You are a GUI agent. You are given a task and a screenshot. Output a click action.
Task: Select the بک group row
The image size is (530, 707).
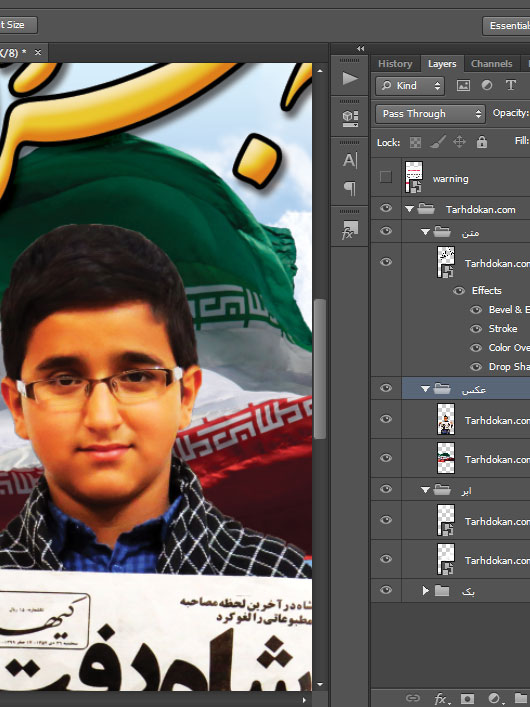click(x=450, y=591)
